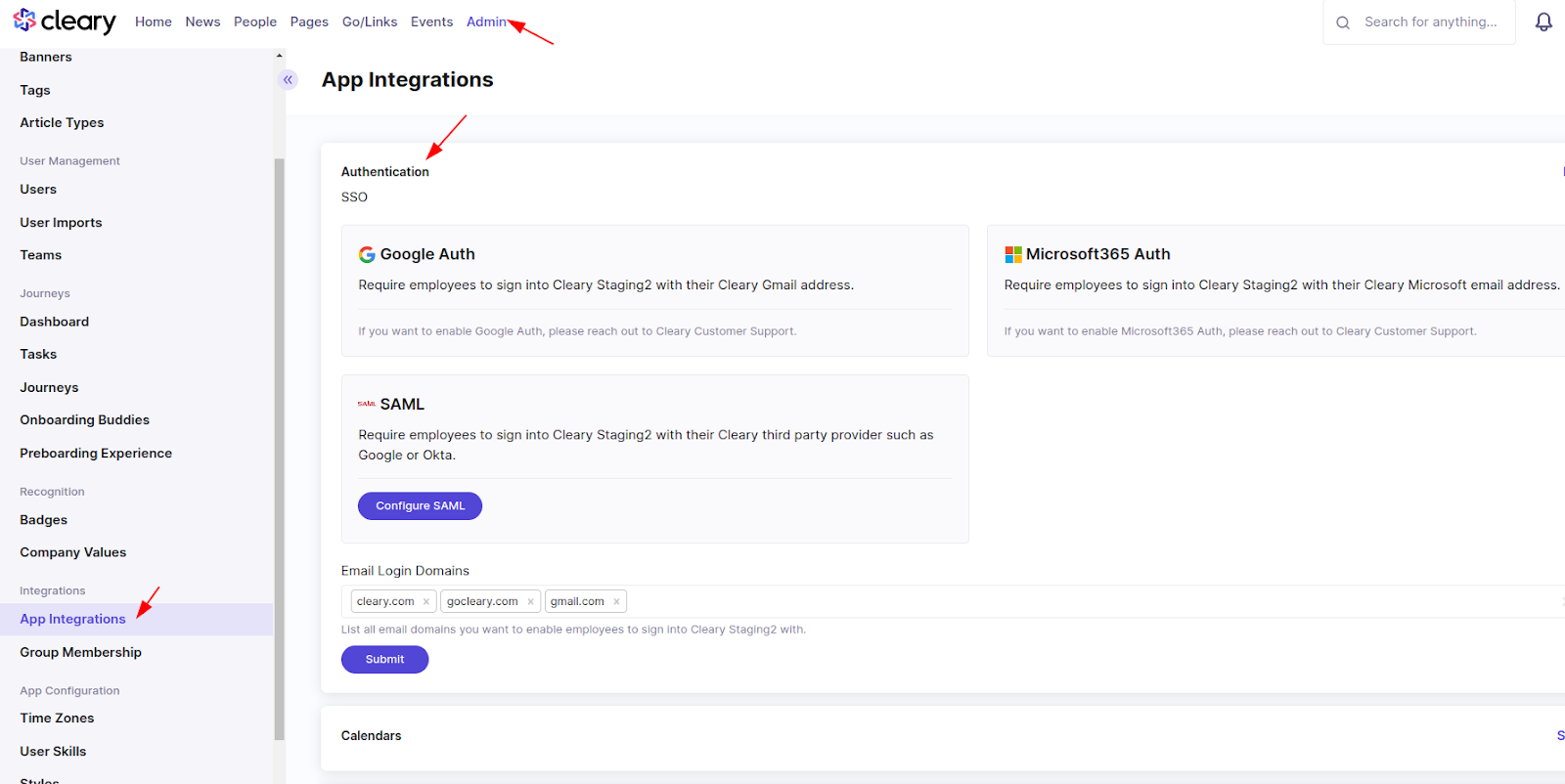
Task: Click the search magnifier icon
Action: [x=1343, y=22]
